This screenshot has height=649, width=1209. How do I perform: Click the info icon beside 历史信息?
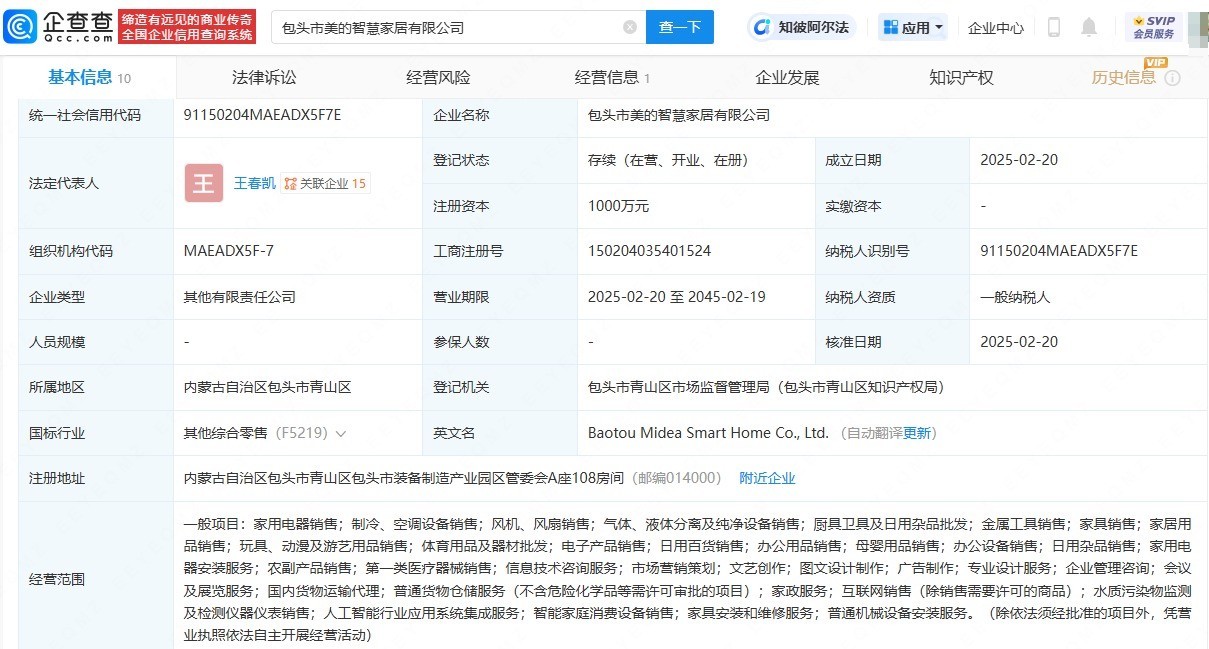[x=1172, y=78]
